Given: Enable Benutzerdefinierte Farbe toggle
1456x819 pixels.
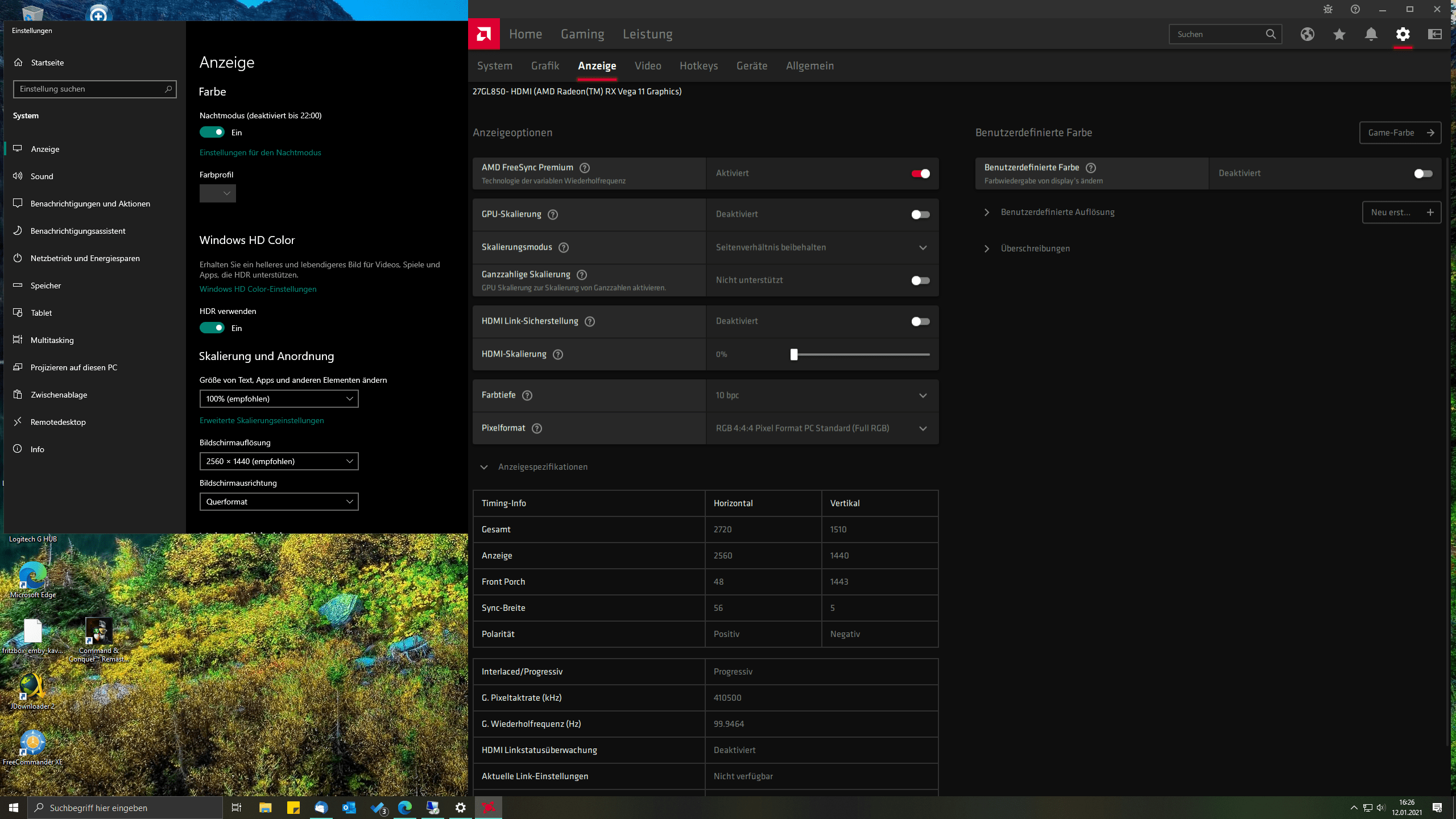Looking at the screenshot, I should (x=1423, y=173).
